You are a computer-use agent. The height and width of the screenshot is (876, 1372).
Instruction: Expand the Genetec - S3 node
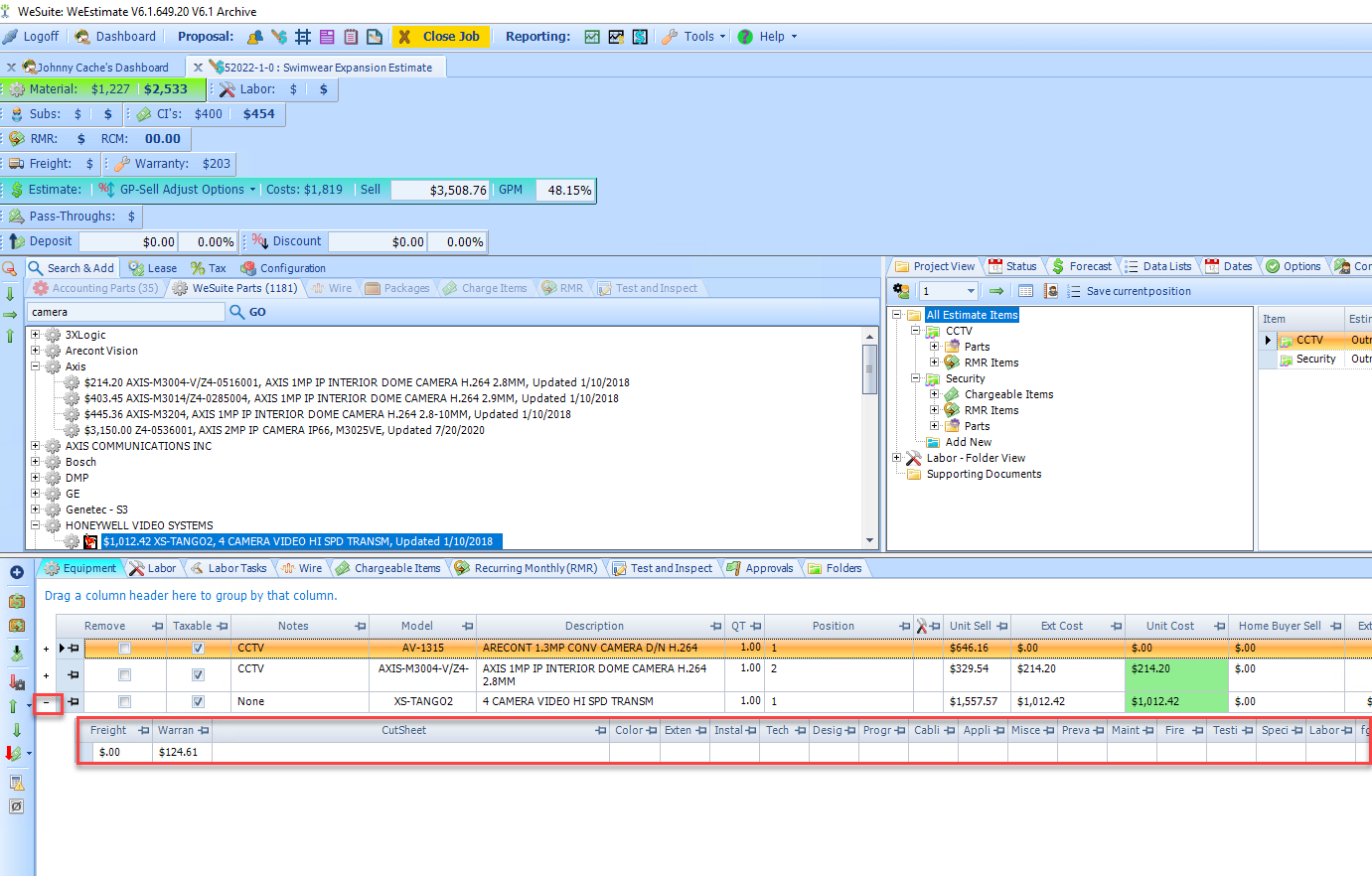point(36,510)
